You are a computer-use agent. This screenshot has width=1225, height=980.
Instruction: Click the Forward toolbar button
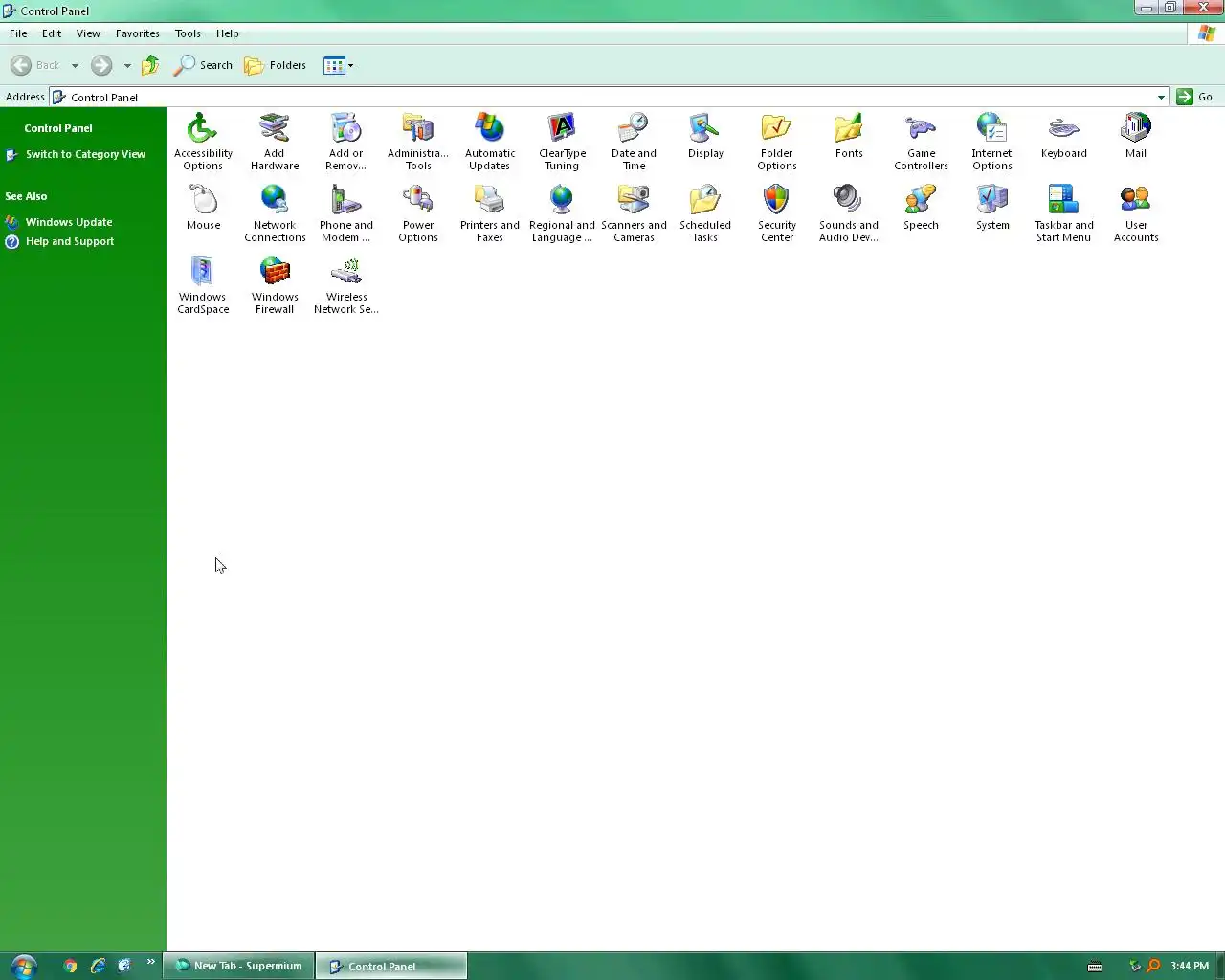click(101, 65)
